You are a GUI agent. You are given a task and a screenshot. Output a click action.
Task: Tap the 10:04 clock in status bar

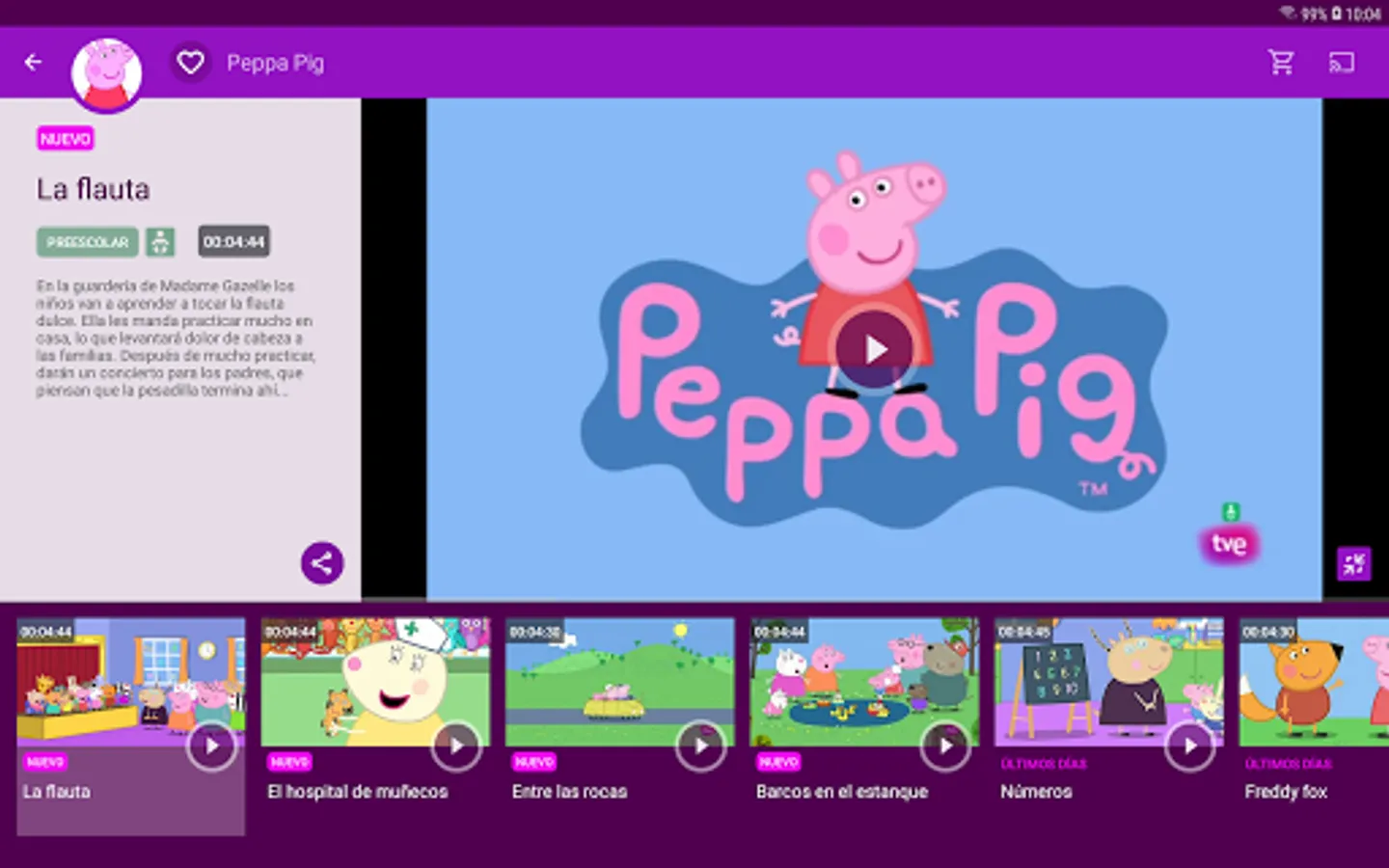click(1363, 14)
